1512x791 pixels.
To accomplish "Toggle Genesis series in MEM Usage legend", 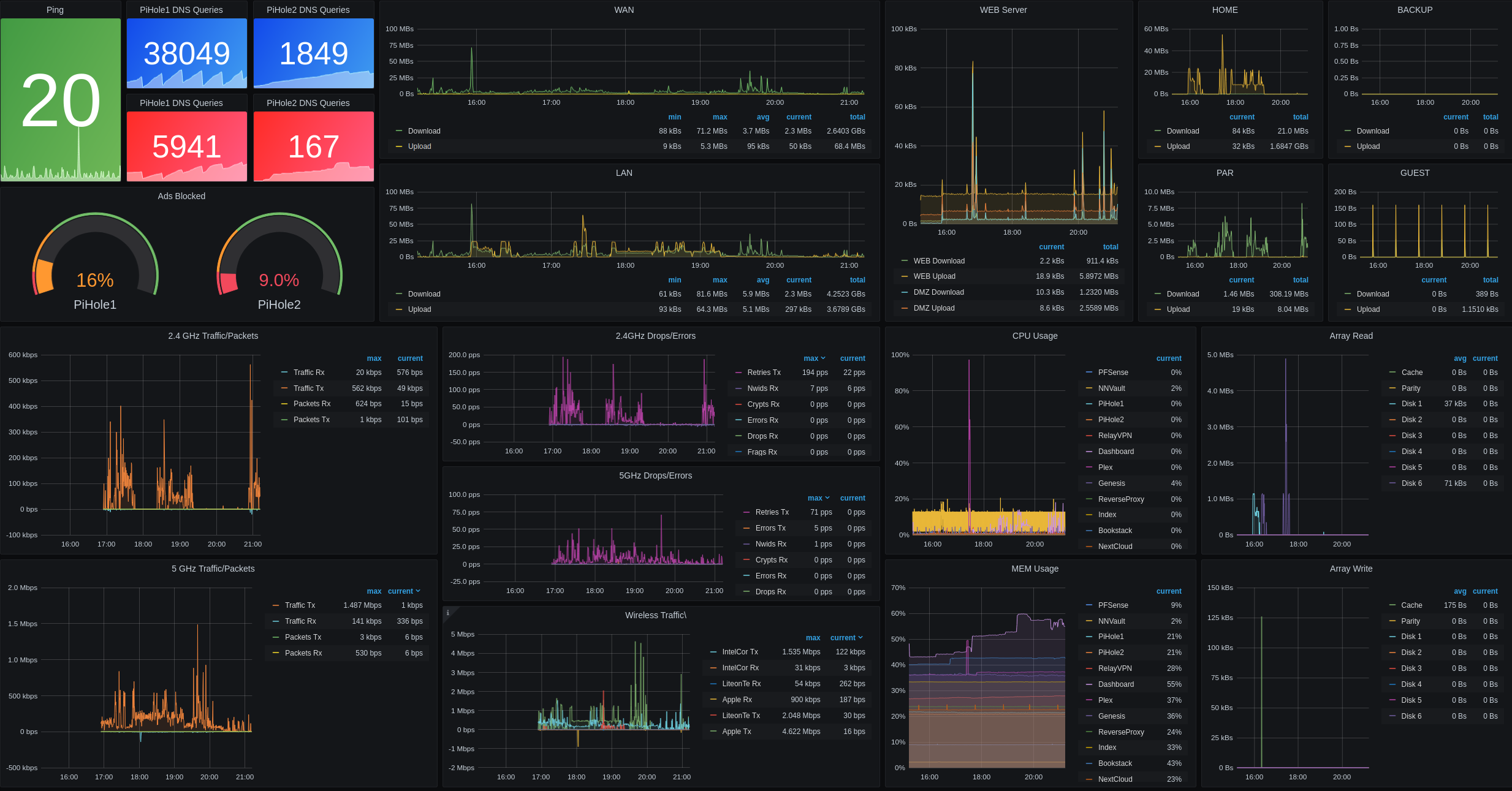I will pyautogui.click(x=1111, y=716).
